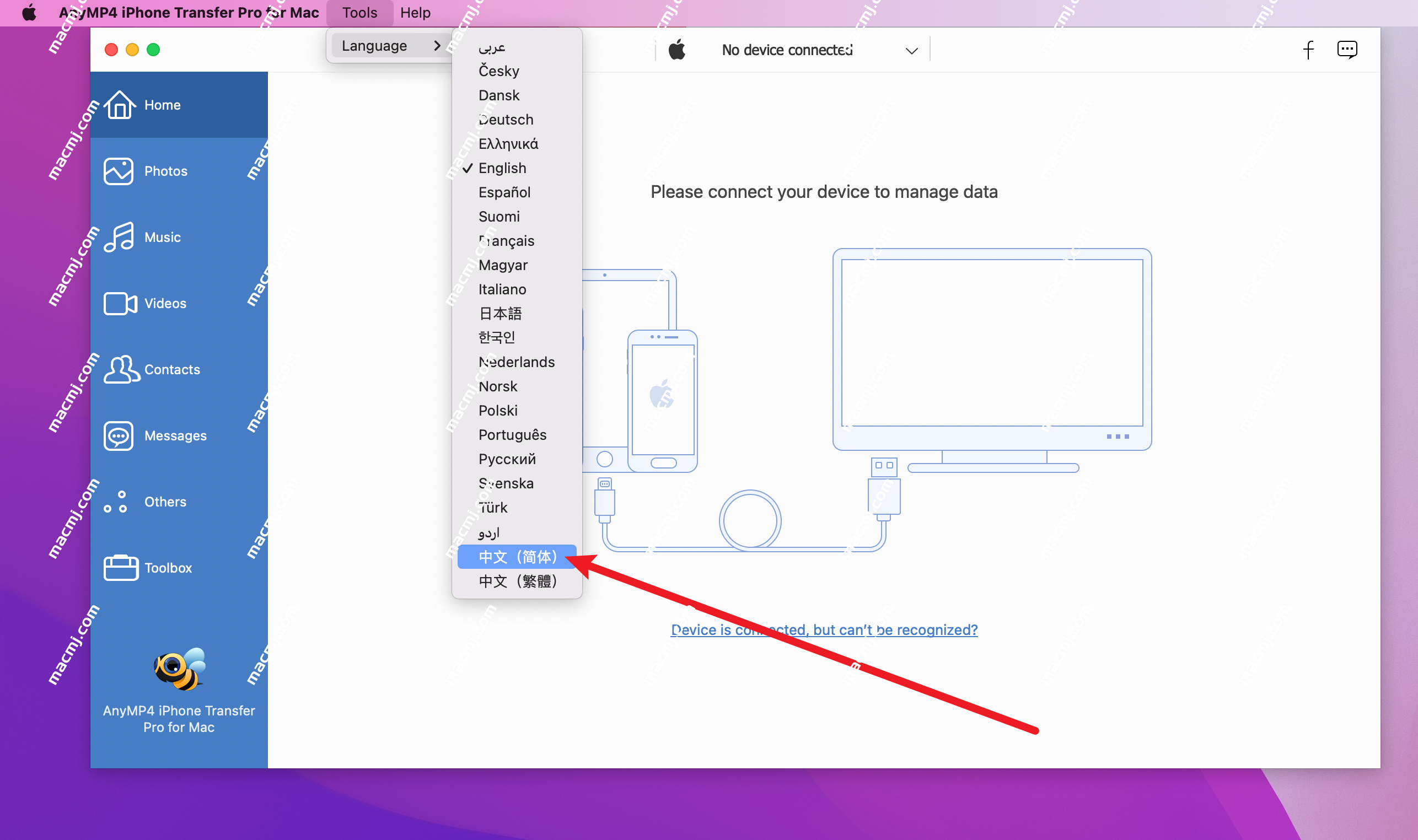This screenshot has height=840, width=1418.
Task: Click the Home label in sidebar
Action: (x=163, y=105)
